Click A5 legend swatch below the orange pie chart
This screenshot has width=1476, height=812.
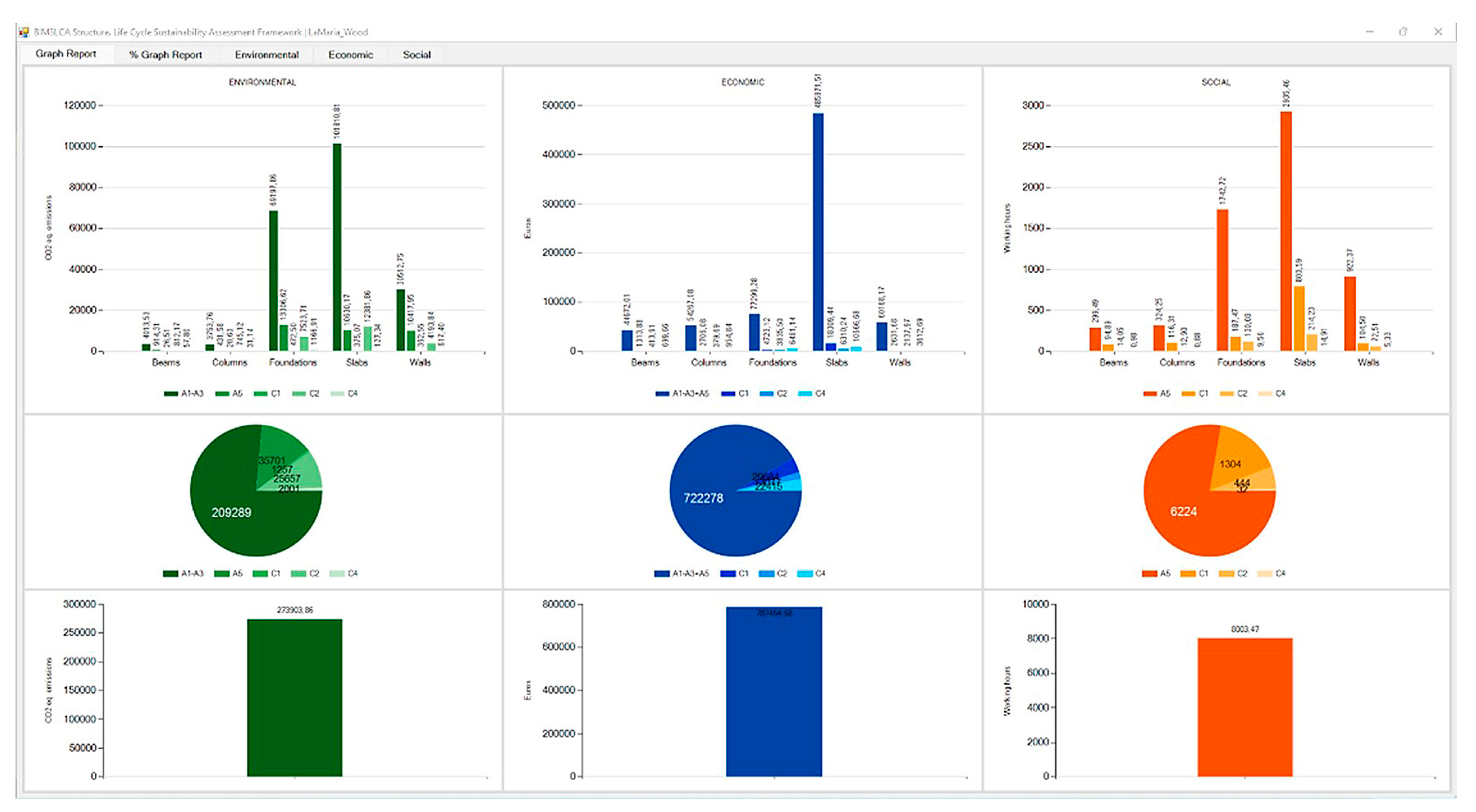pyautogui.click(x=1149, y=573)
